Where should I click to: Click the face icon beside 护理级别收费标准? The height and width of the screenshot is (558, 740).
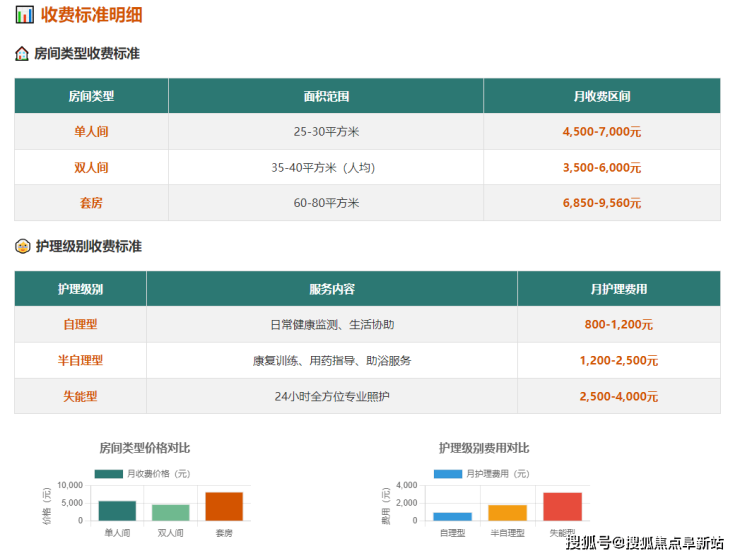point(22,246)
